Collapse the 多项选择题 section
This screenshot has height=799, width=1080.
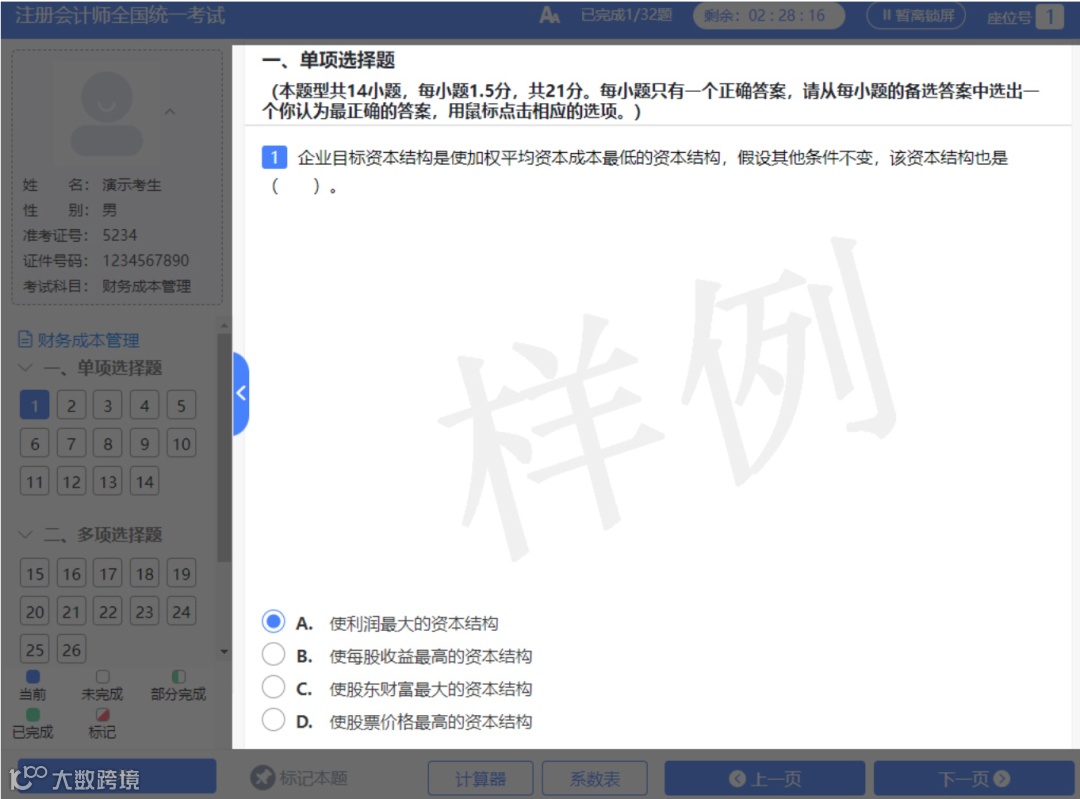25,534
